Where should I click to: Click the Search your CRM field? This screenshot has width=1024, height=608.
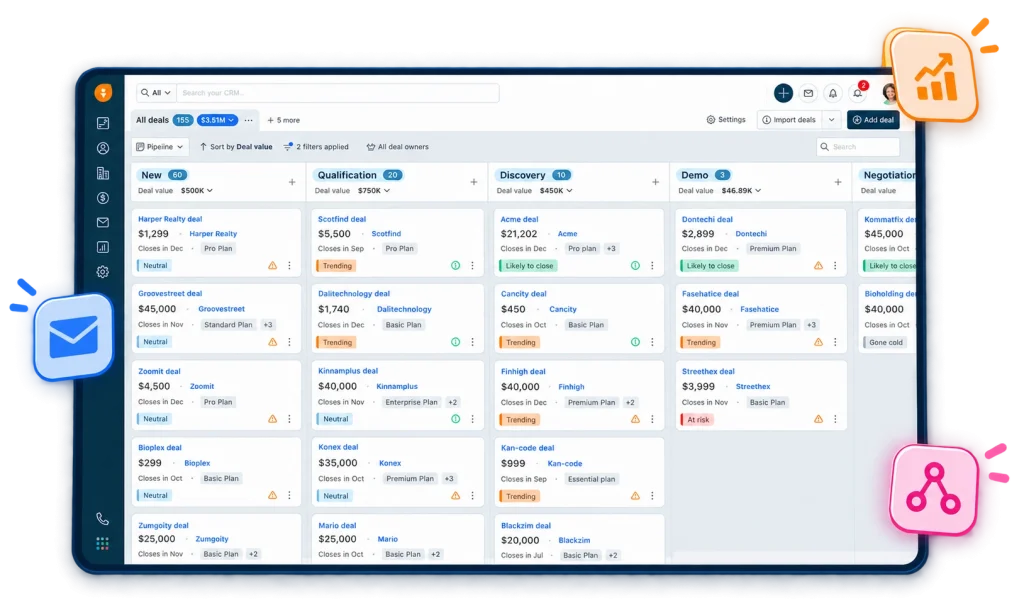pos(338,93)
